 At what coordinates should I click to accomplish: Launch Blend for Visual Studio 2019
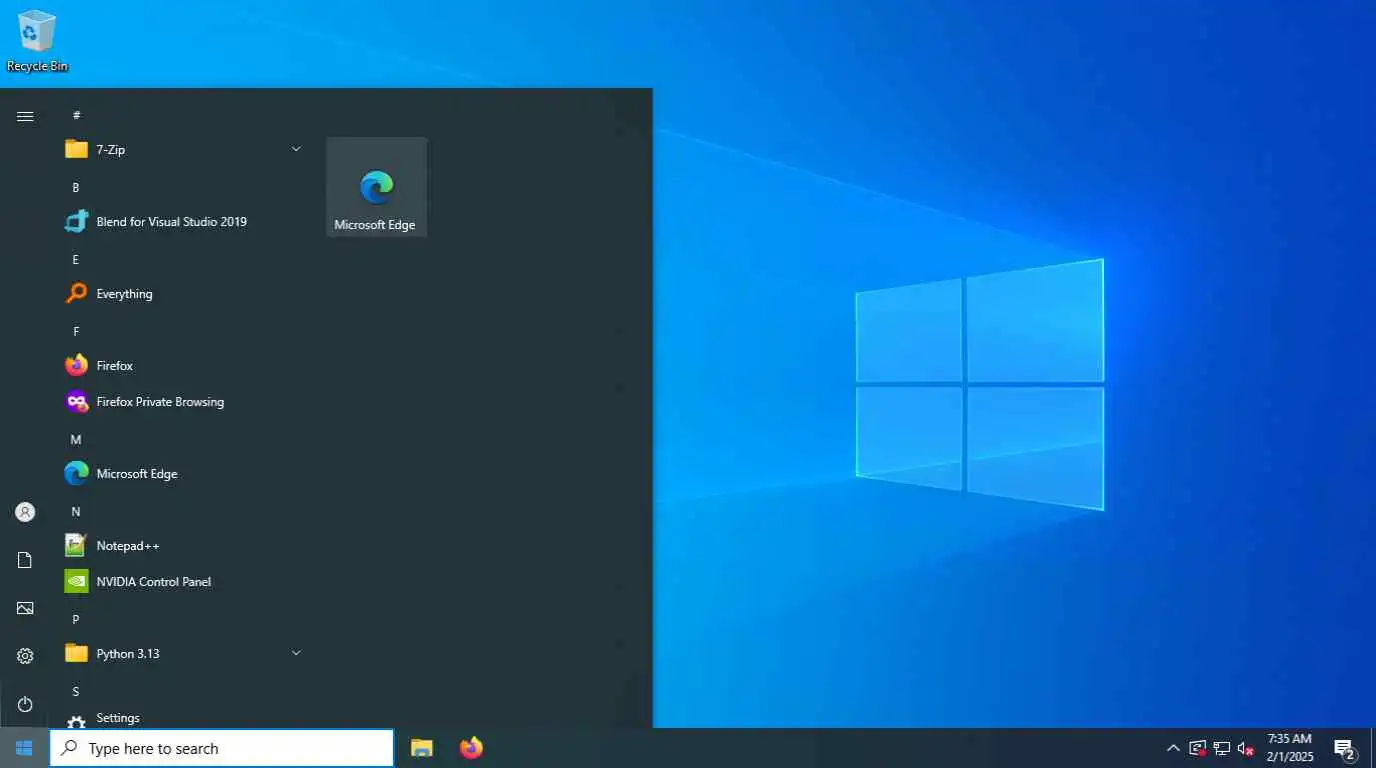pos(185,222)
